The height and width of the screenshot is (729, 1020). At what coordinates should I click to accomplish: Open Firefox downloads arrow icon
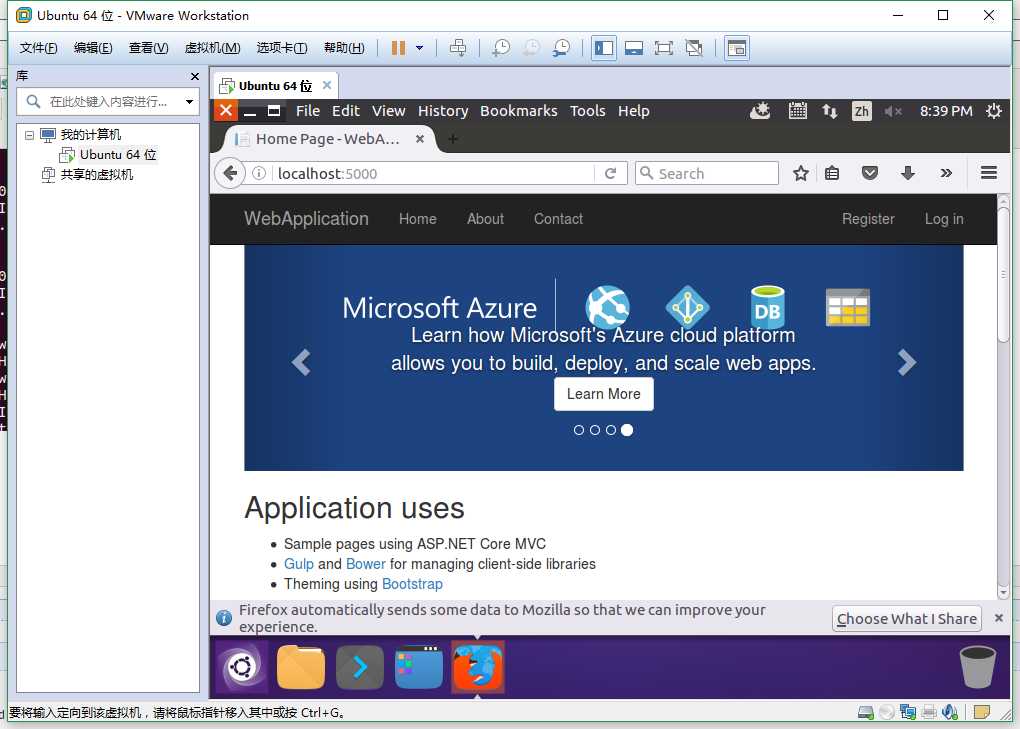coord(907,173)
